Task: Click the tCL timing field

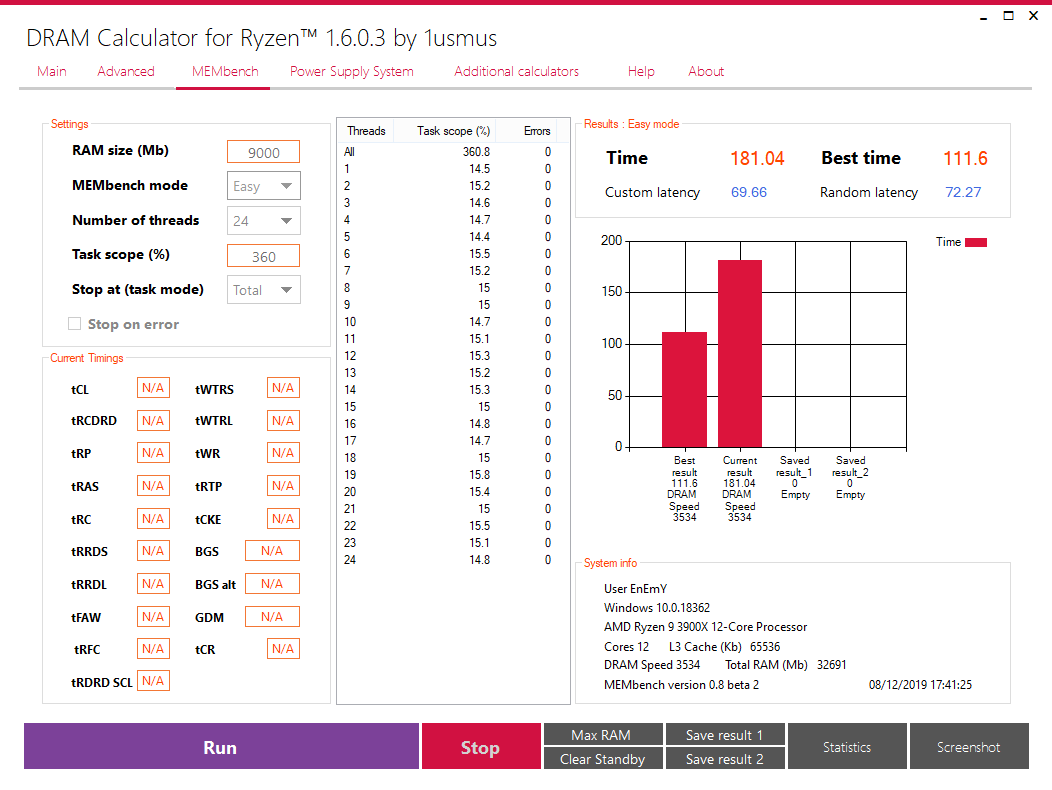Action: coord(153,388)
